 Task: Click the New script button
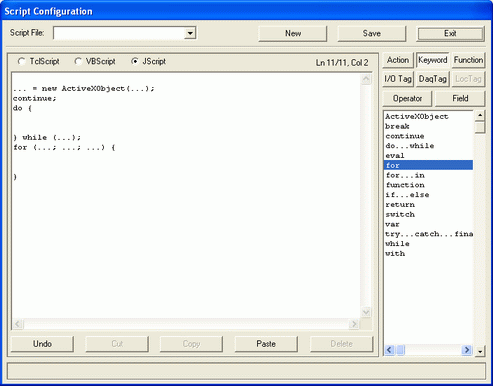coord(293,34)
